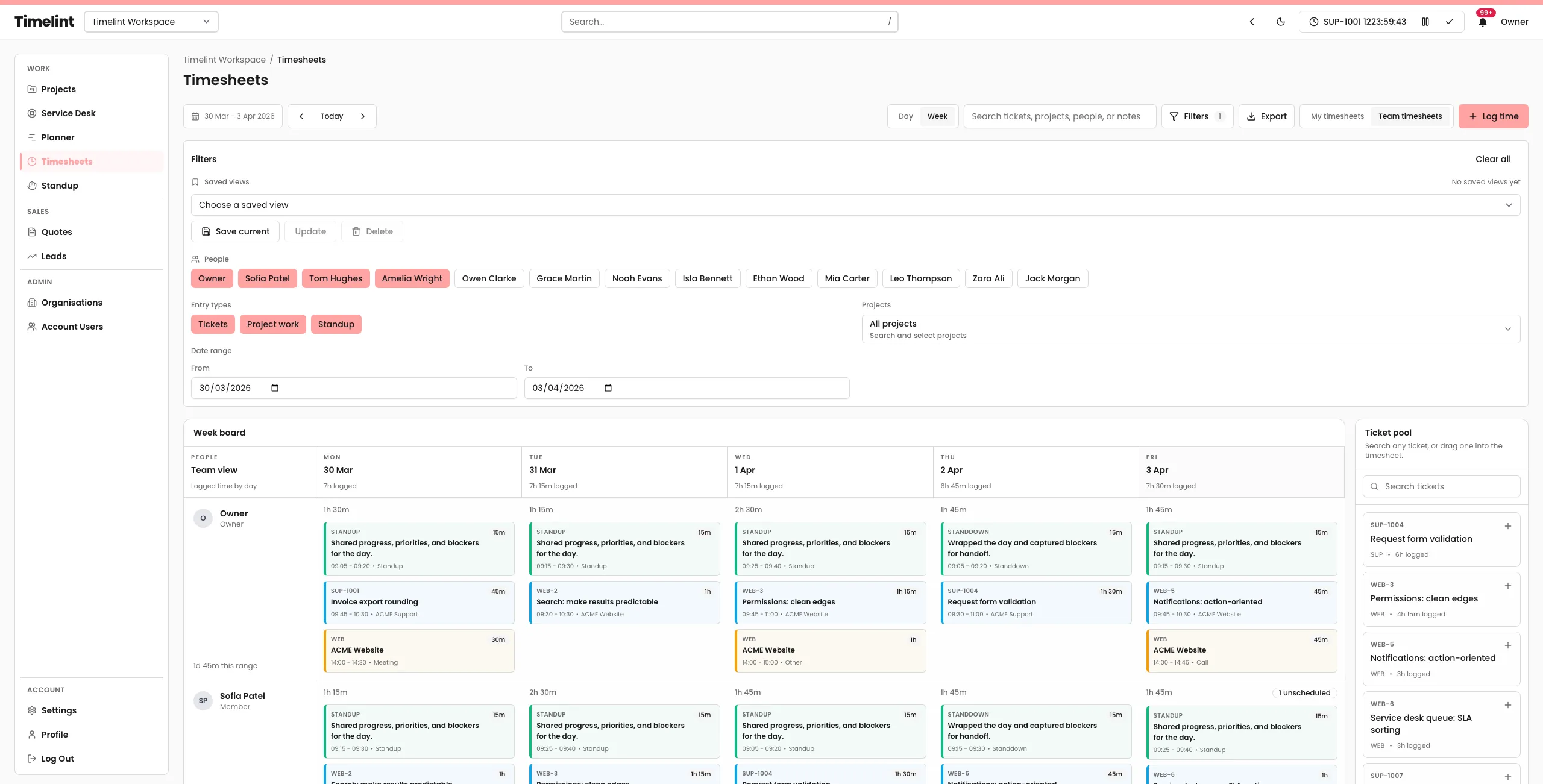Open Settings in the sidebar
Viewport: 1543px width, 784px height.
[x=92, y=710]
